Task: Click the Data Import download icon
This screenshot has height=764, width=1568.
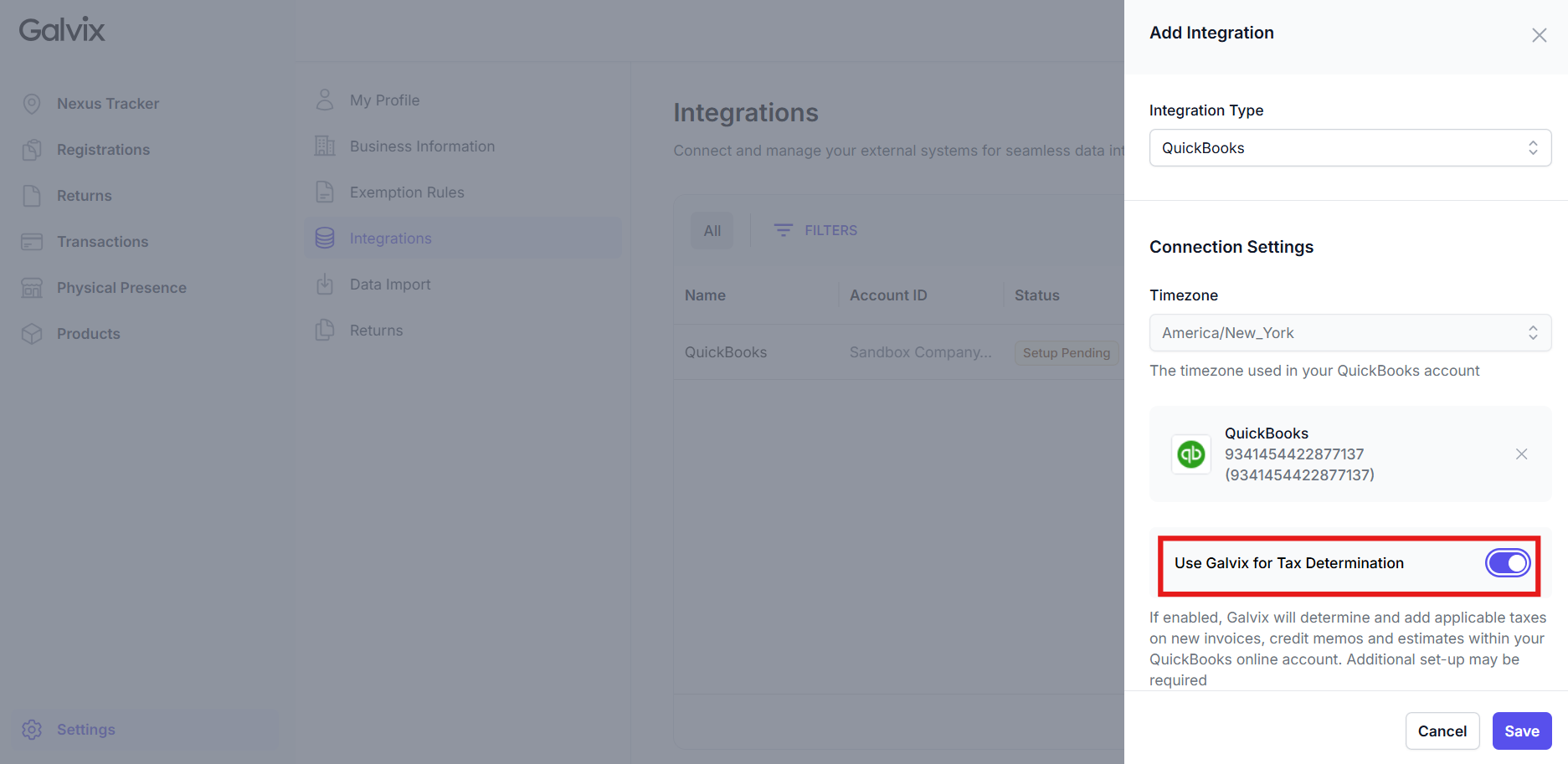Action: coord(325,285)
